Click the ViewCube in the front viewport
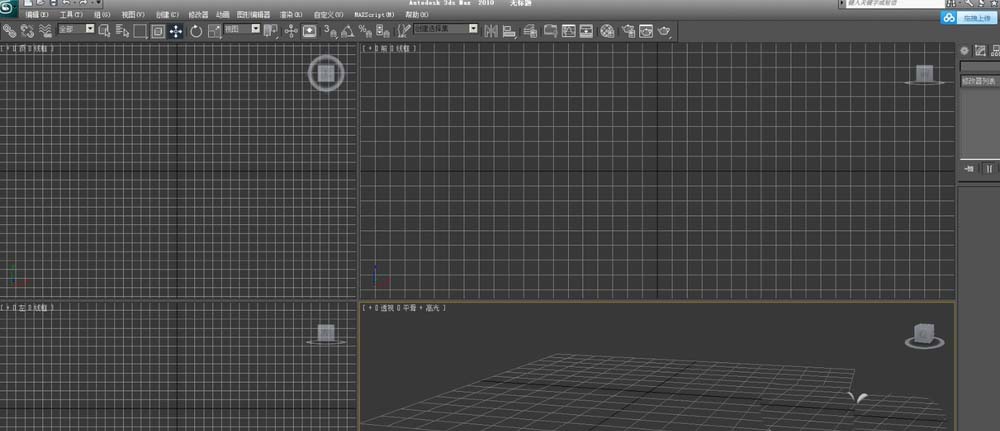Image resolution: width=1000 pixels, height=431 pixels. click(x=925, y=75)
